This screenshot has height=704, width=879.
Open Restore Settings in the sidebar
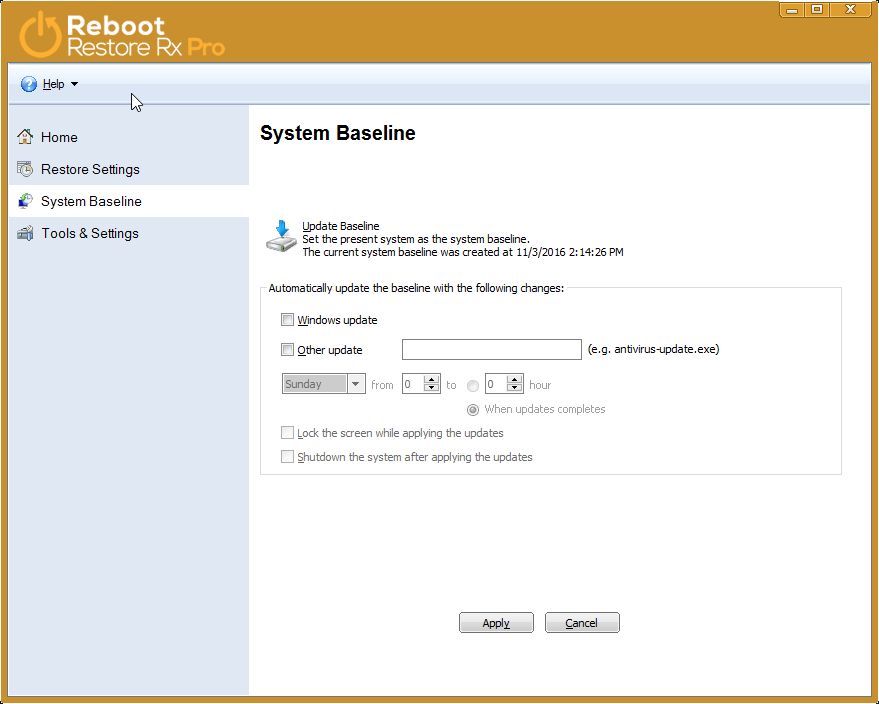click(90, 169)
